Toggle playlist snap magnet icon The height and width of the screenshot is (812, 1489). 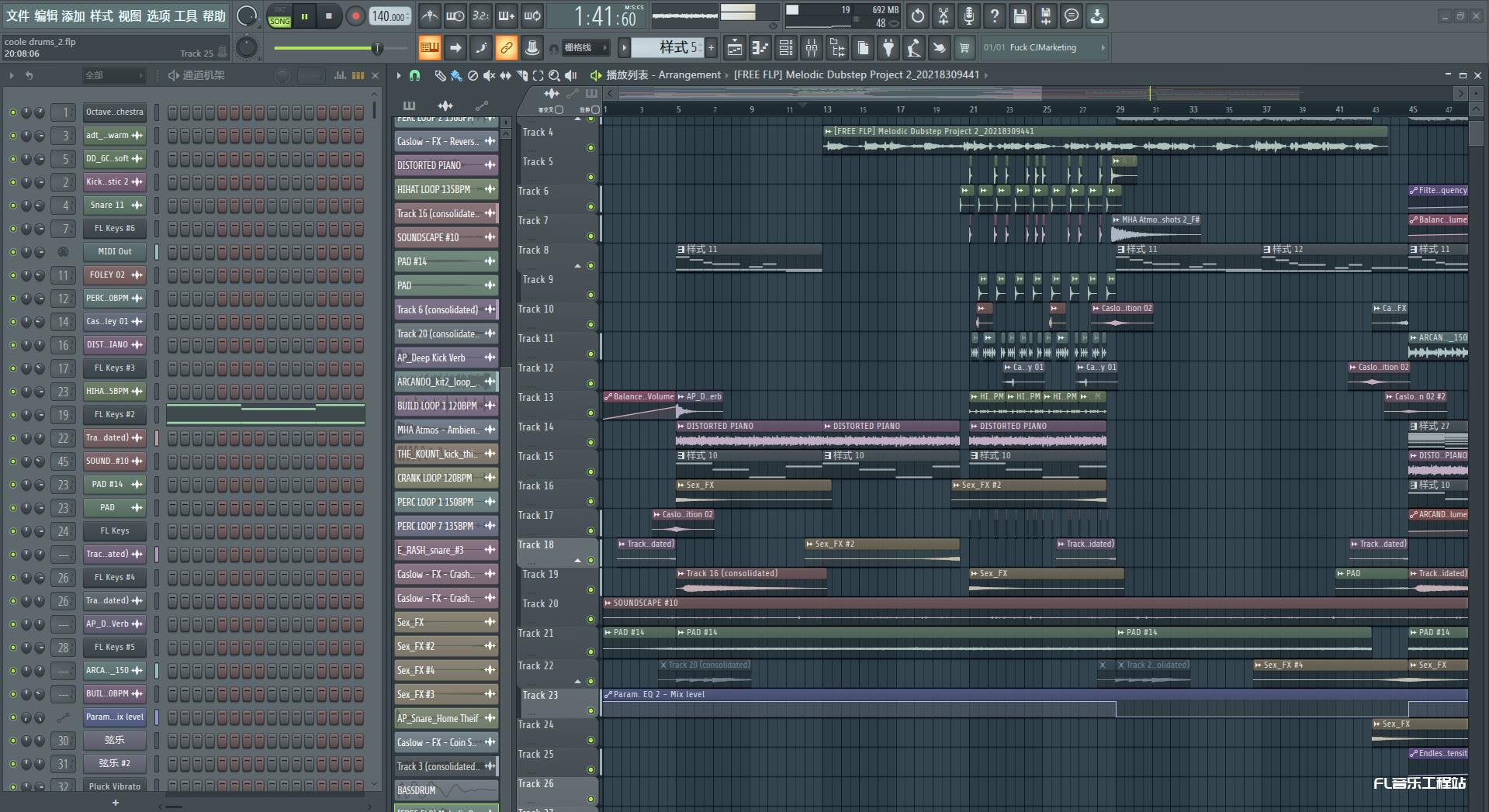click(415, 75)
